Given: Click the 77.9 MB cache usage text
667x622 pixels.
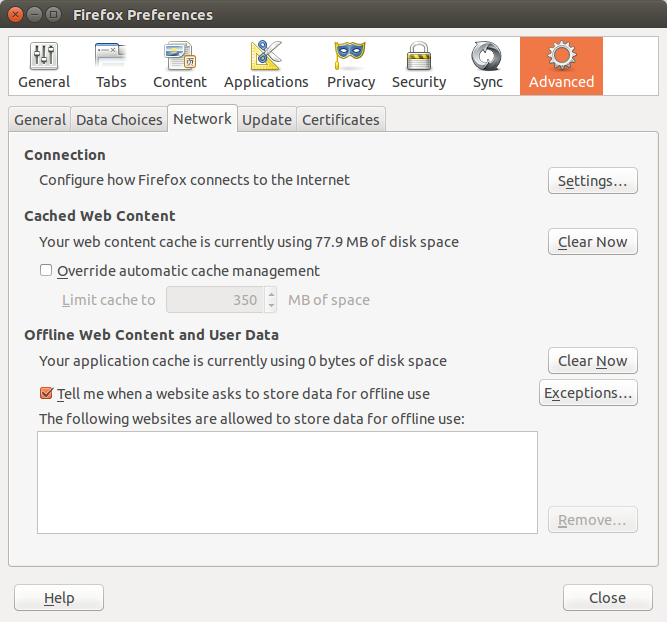Looking at the screenshot, I should click(x=249, y=242).
